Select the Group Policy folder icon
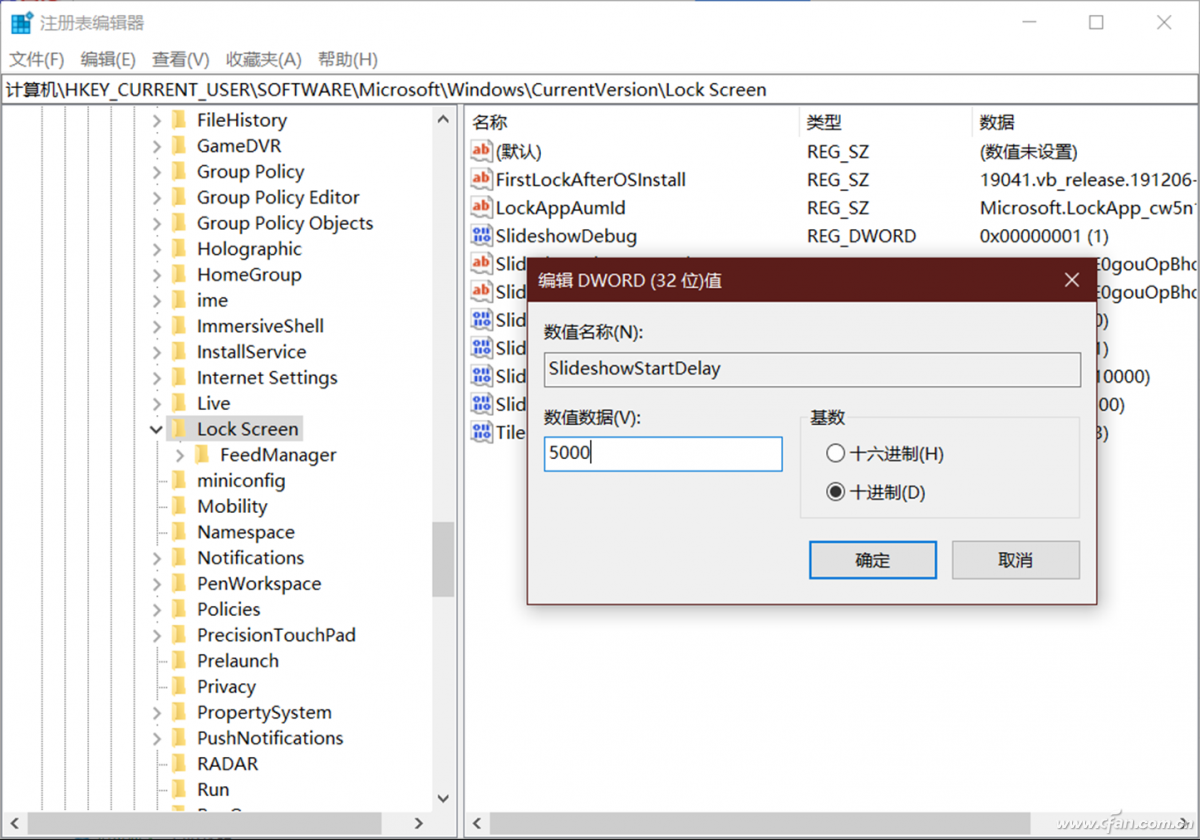Image resolution: width=1200 pixels, height=840 pixels. 179,172
